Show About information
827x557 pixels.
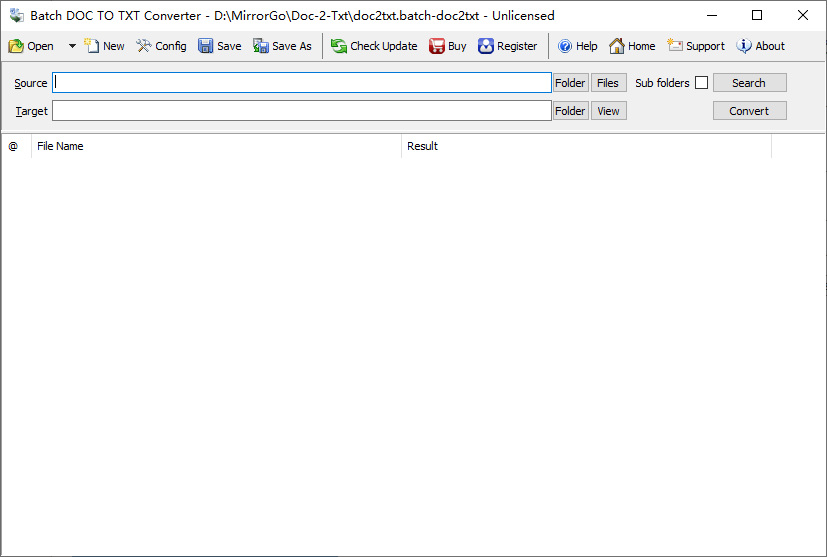761,46
